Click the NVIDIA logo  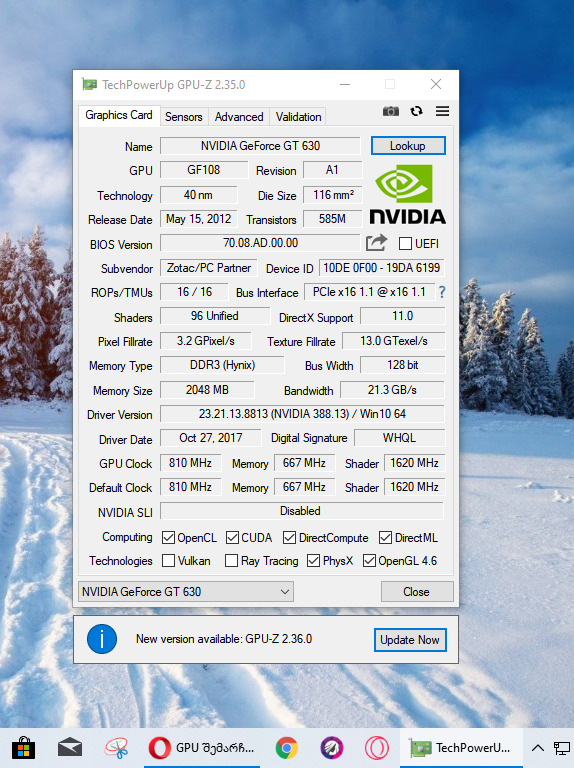coord(407,194)
